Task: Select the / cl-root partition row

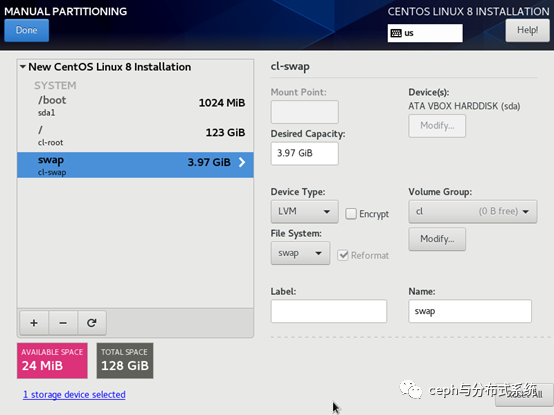Action: (x=135, y=136)
